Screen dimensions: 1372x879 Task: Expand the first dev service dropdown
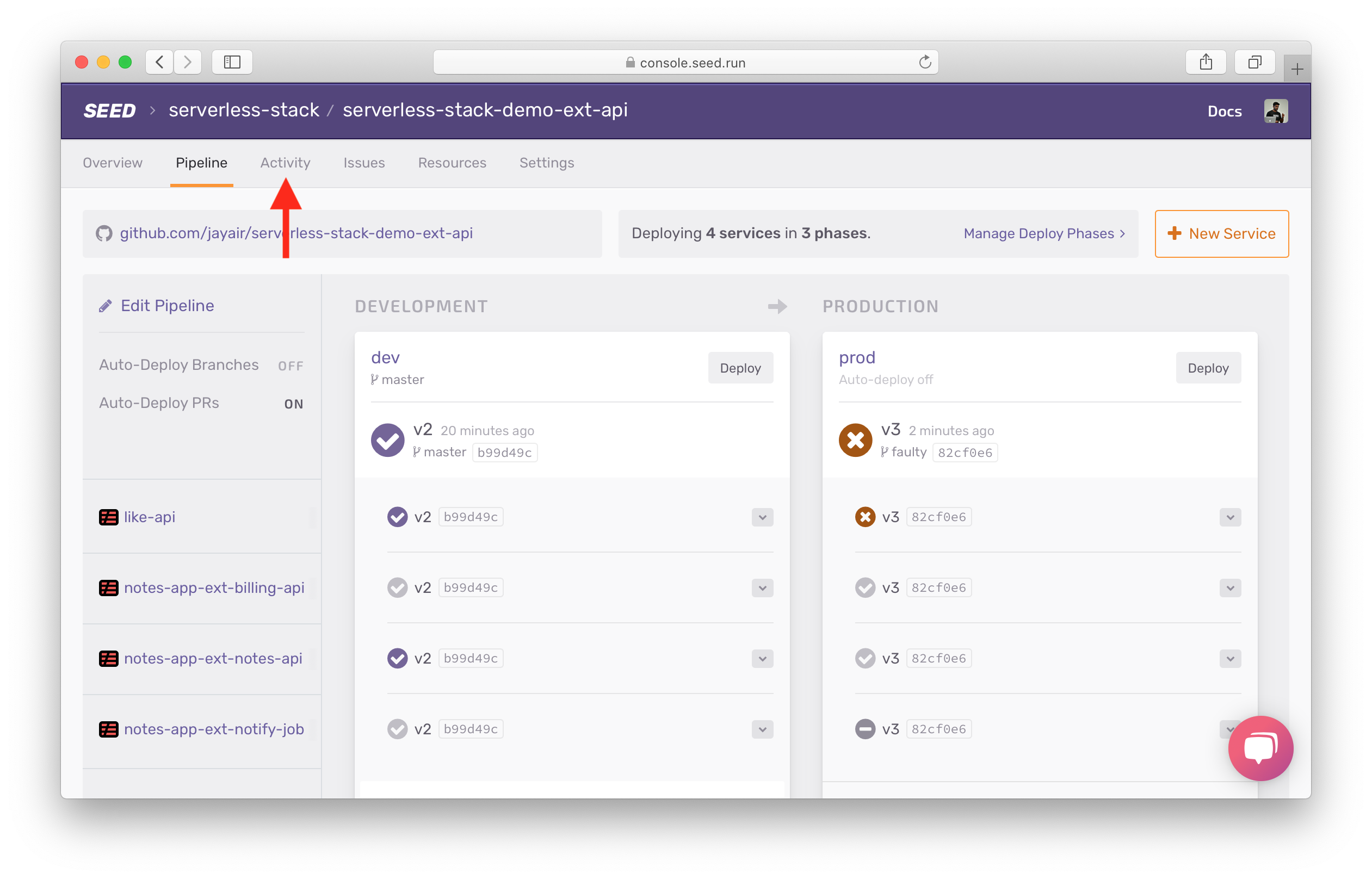pos(763,517)
